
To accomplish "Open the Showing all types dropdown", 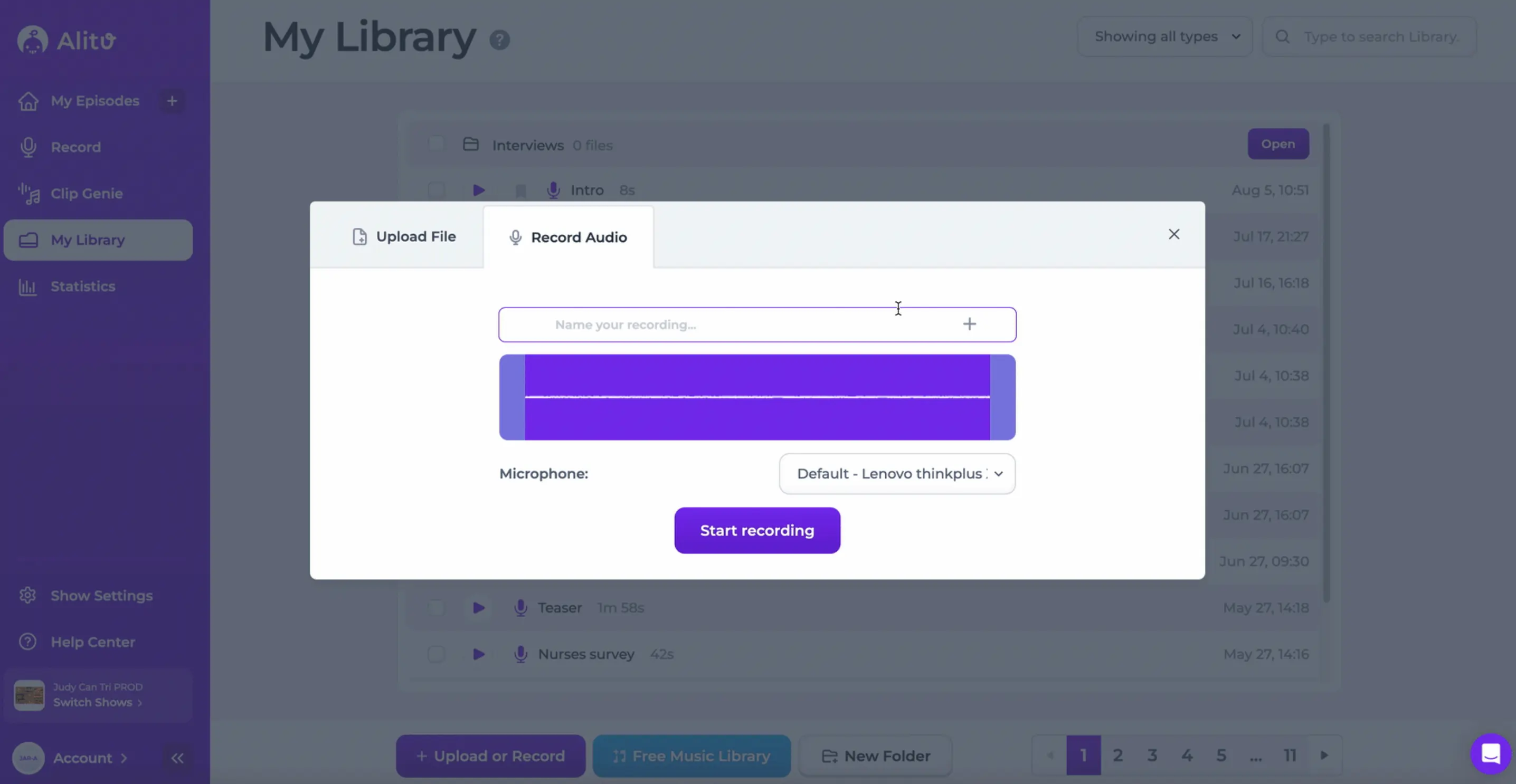I will point(1164,36).
